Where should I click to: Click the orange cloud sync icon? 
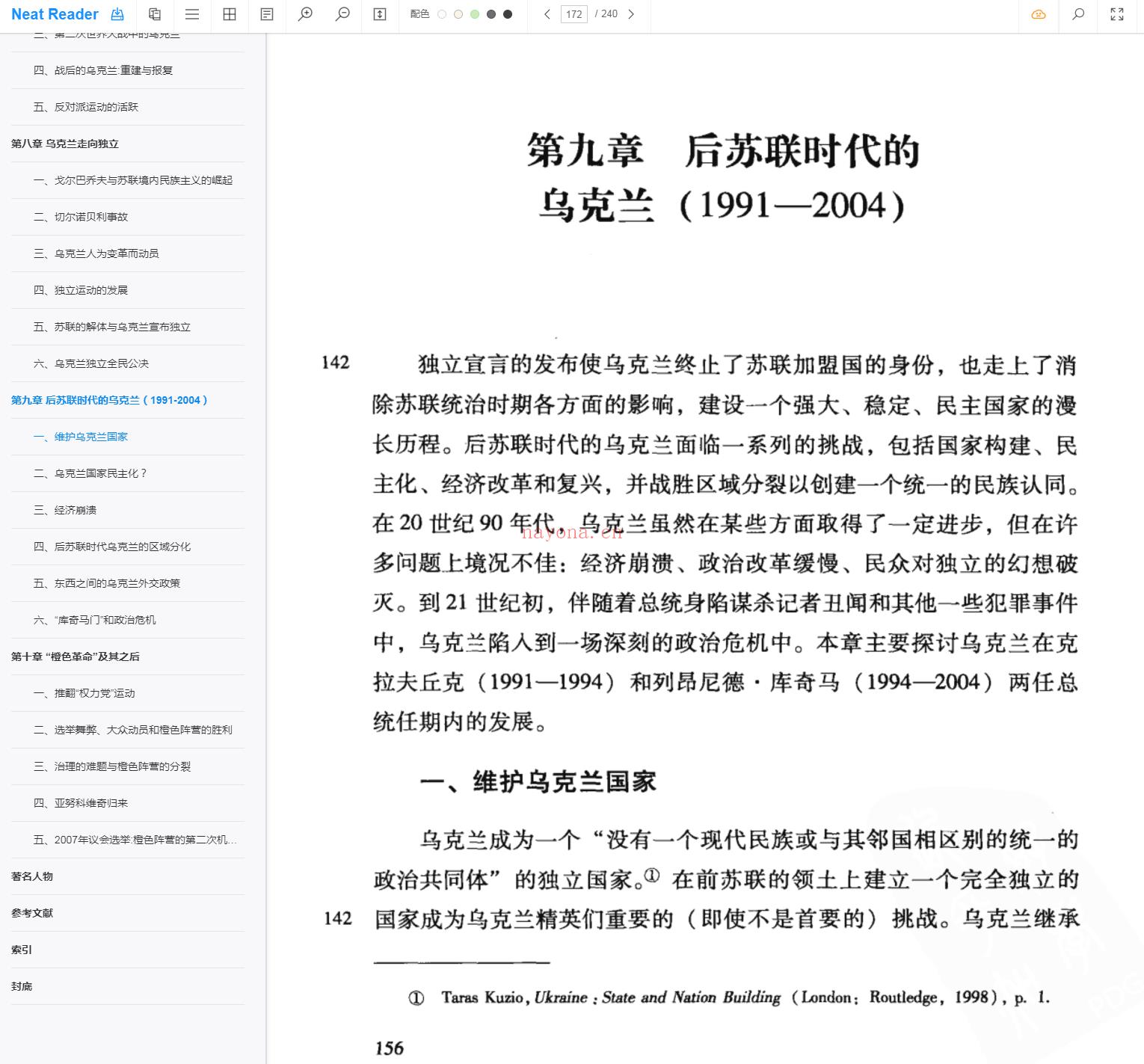point(1039,14)
